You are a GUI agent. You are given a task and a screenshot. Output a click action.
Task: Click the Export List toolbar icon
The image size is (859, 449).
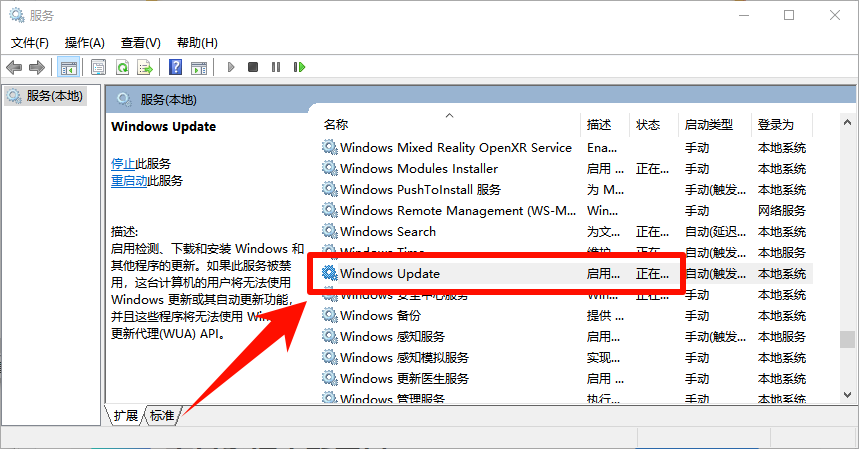pos(145,67)
